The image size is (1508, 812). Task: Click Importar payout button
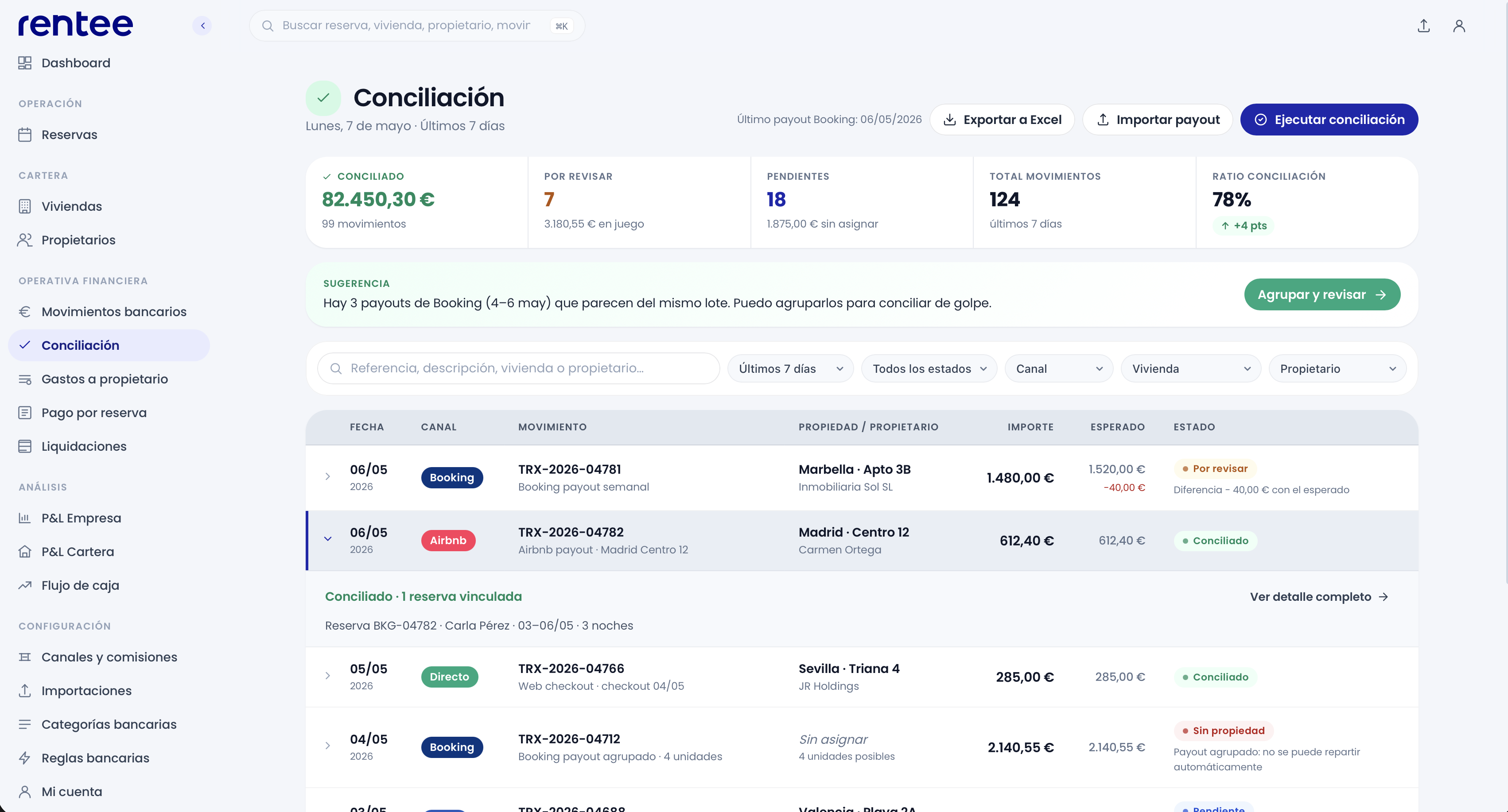click(1157, 120)
